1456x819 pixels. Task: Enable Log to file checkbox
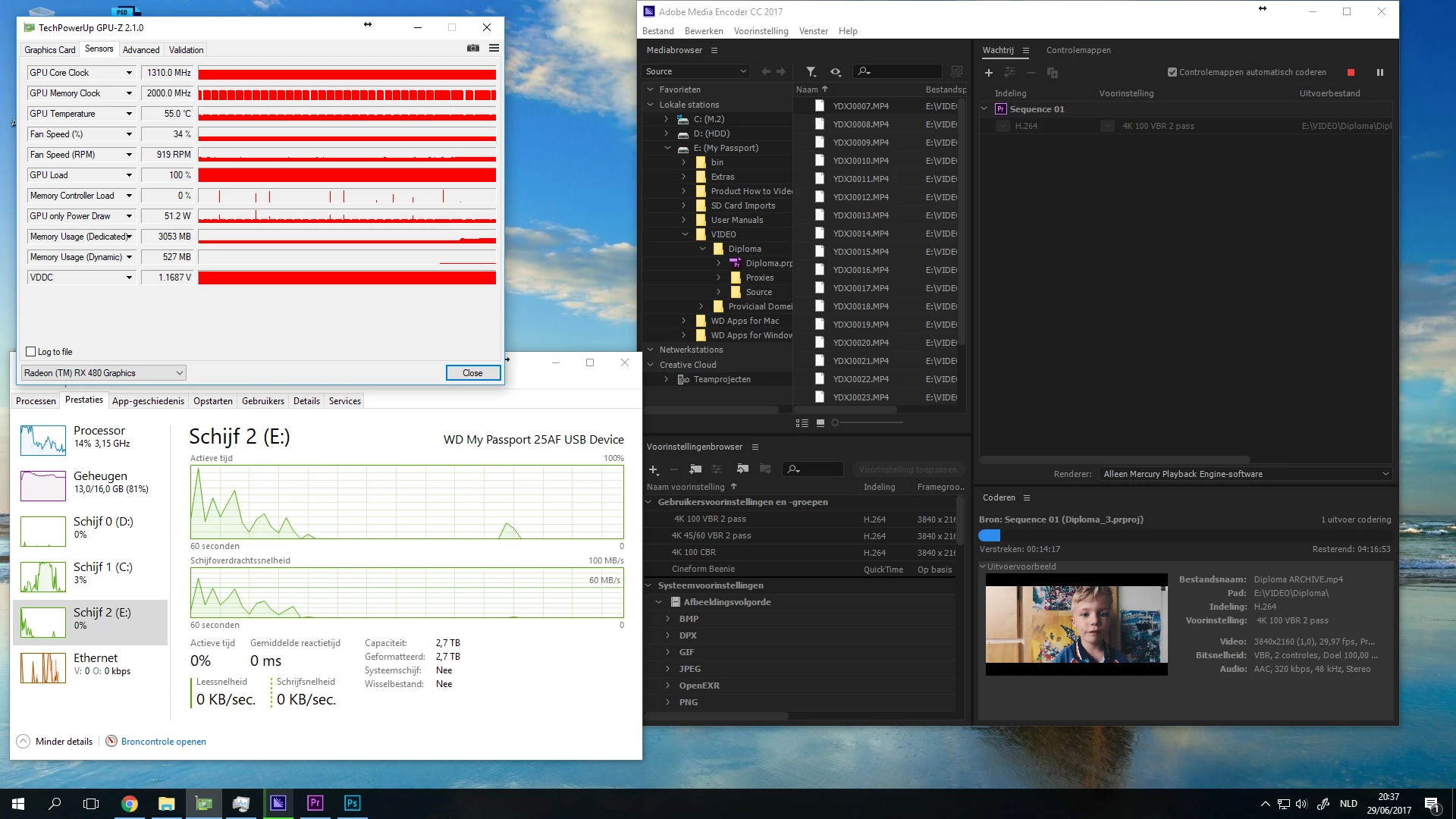pyautogui.click(x=31, y=352)
